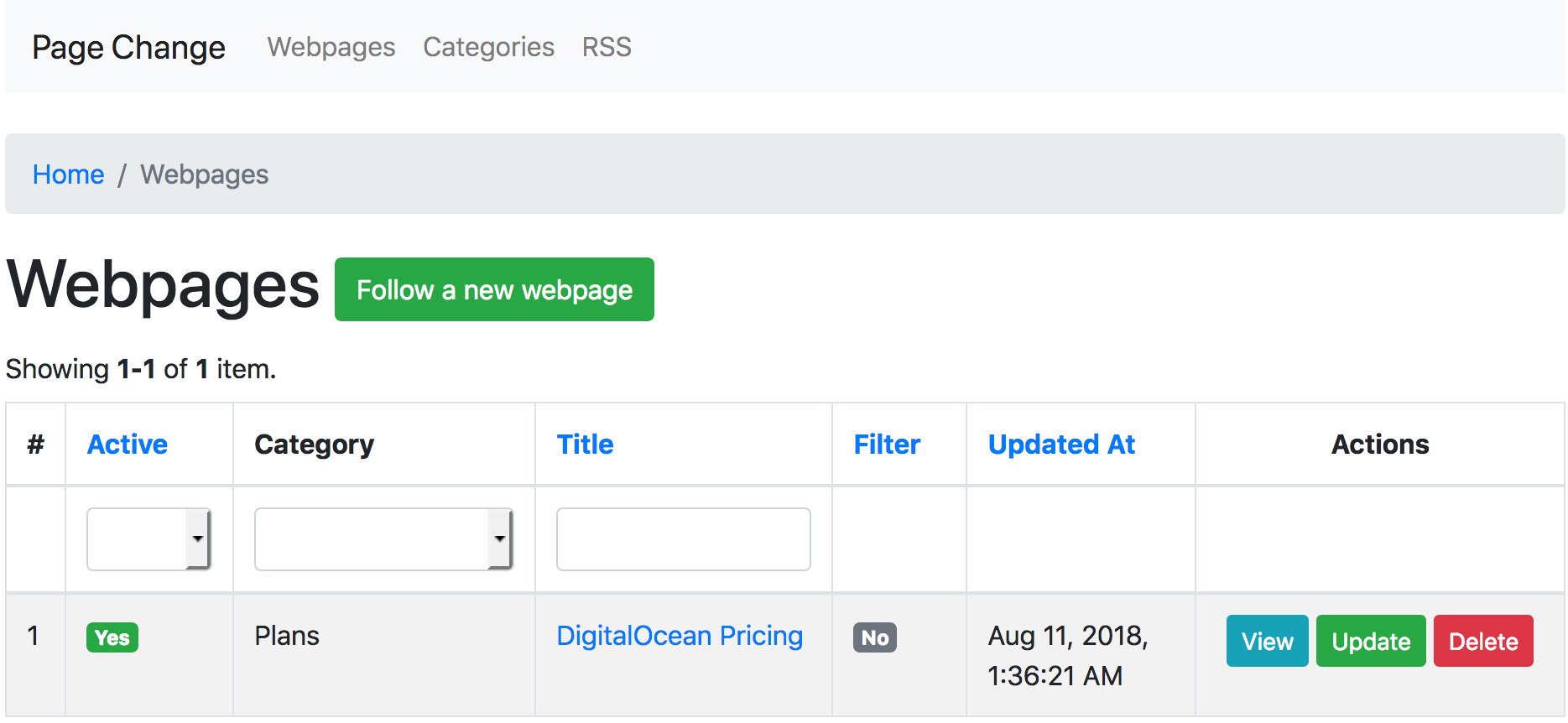Open the DigitalOcean Pricing link

(680, 636)
